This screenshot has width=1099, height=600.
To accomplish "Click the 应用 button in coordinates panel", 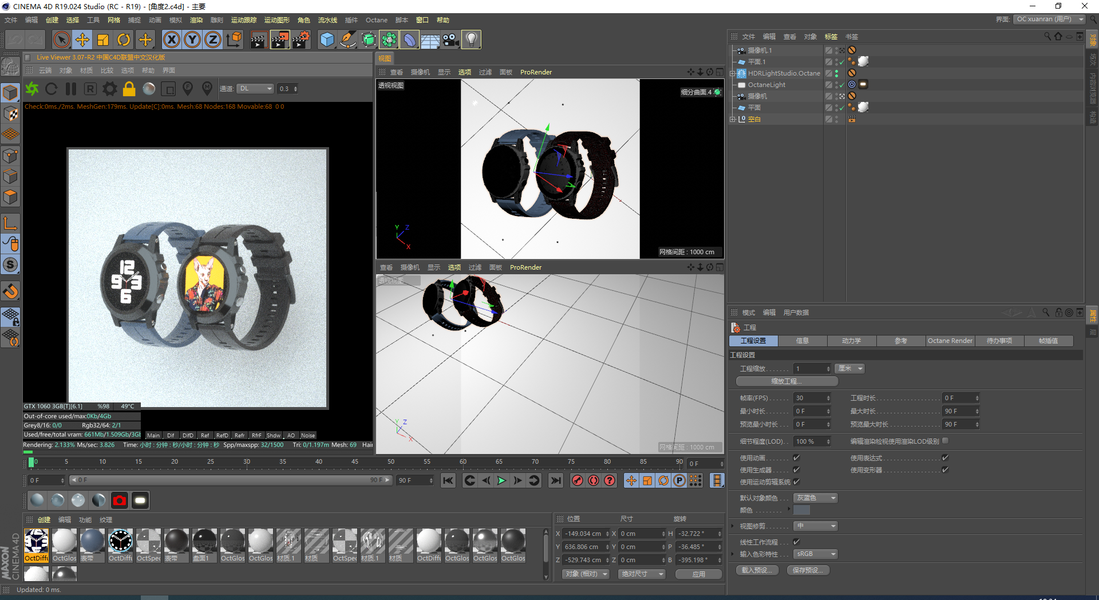I will (x=698, y=573).
